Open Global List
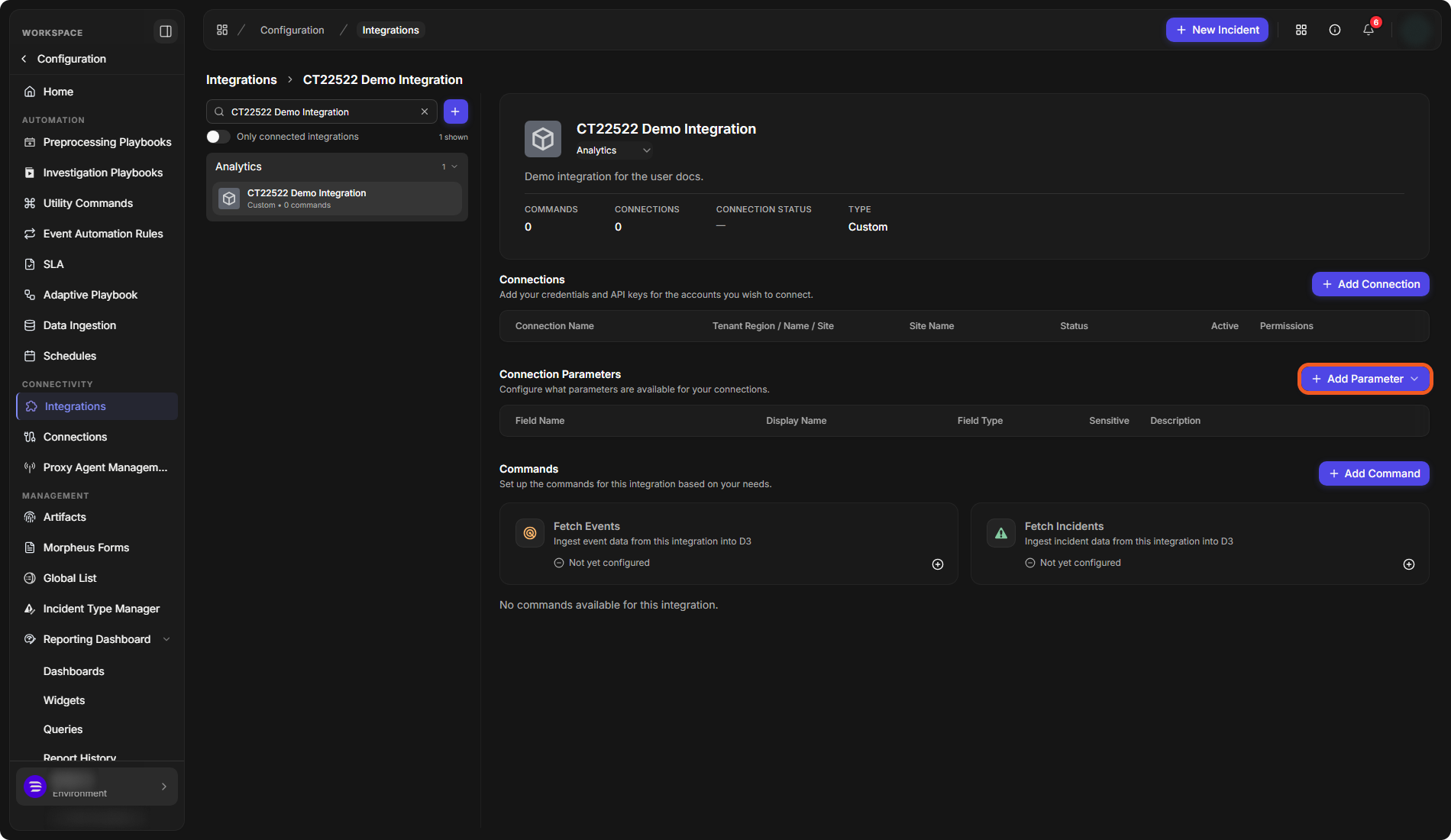Image resolution: width=1451 pixels, height=840 pixels. coord(97,578)
